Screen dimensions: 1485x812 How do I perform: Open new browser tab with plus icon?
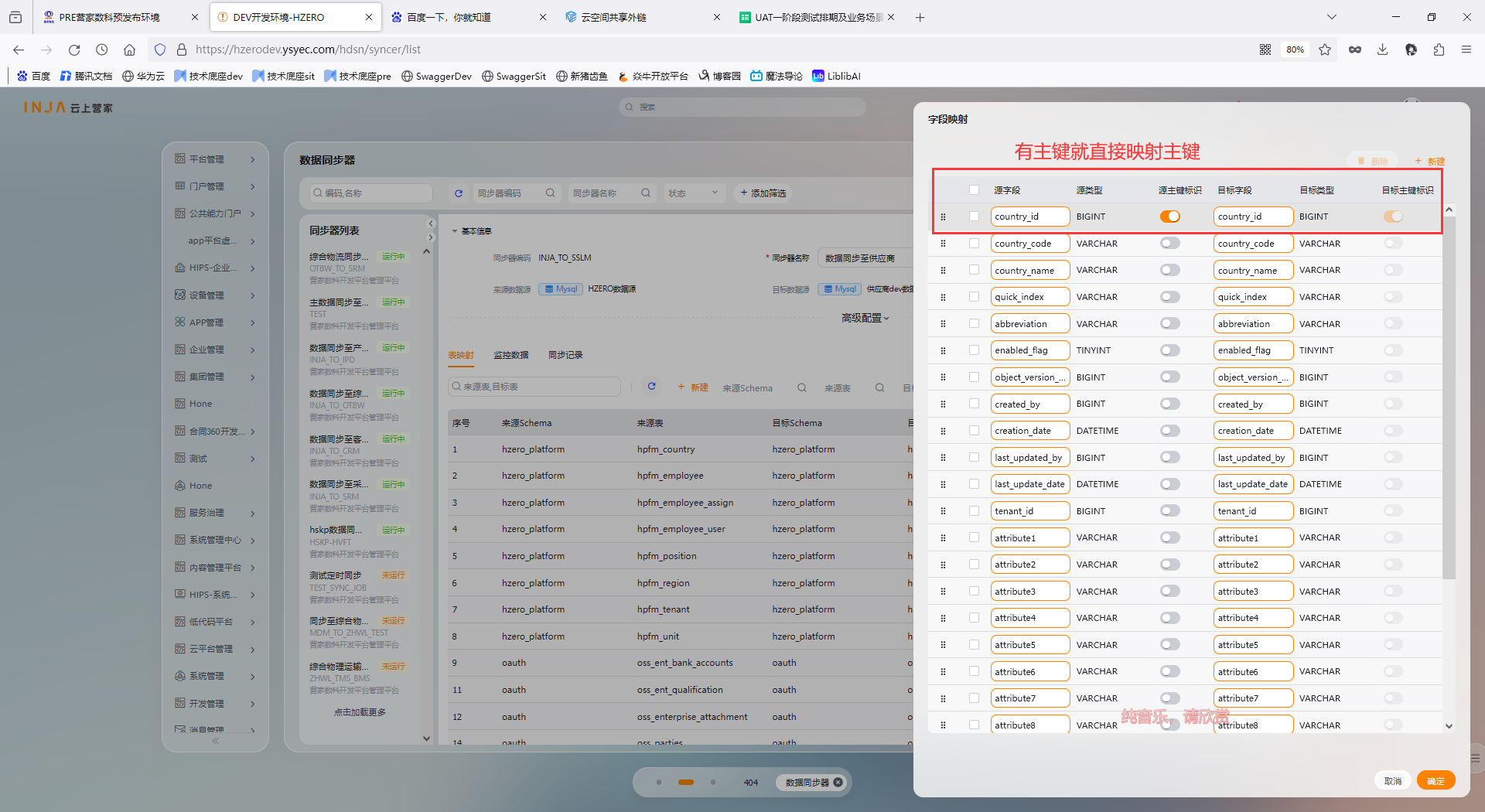[x=920, y=17]
